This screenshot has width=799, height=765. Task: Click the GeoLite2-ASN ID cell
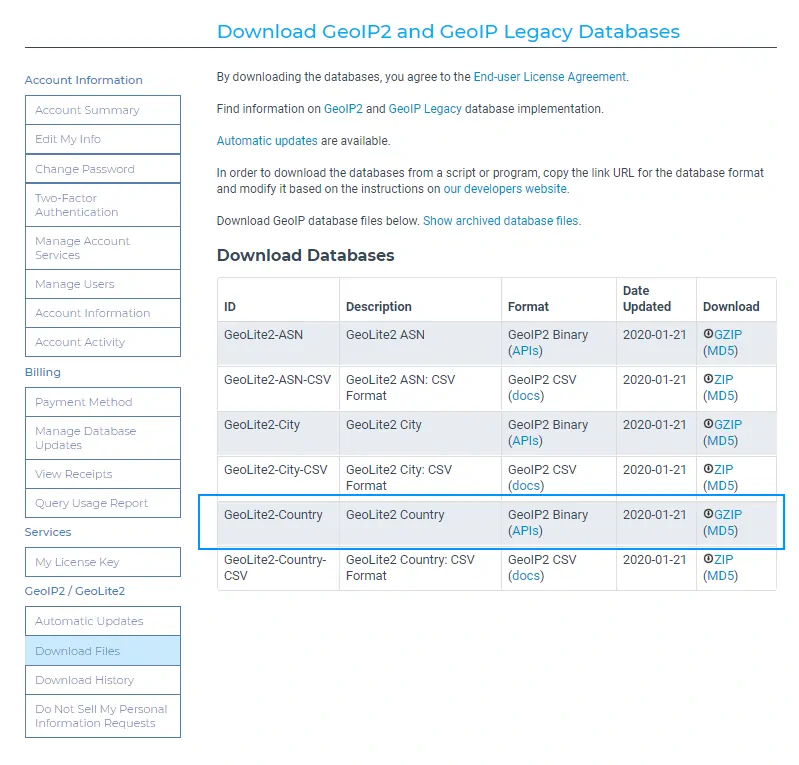pyautogui.click(x=278, y=343)
